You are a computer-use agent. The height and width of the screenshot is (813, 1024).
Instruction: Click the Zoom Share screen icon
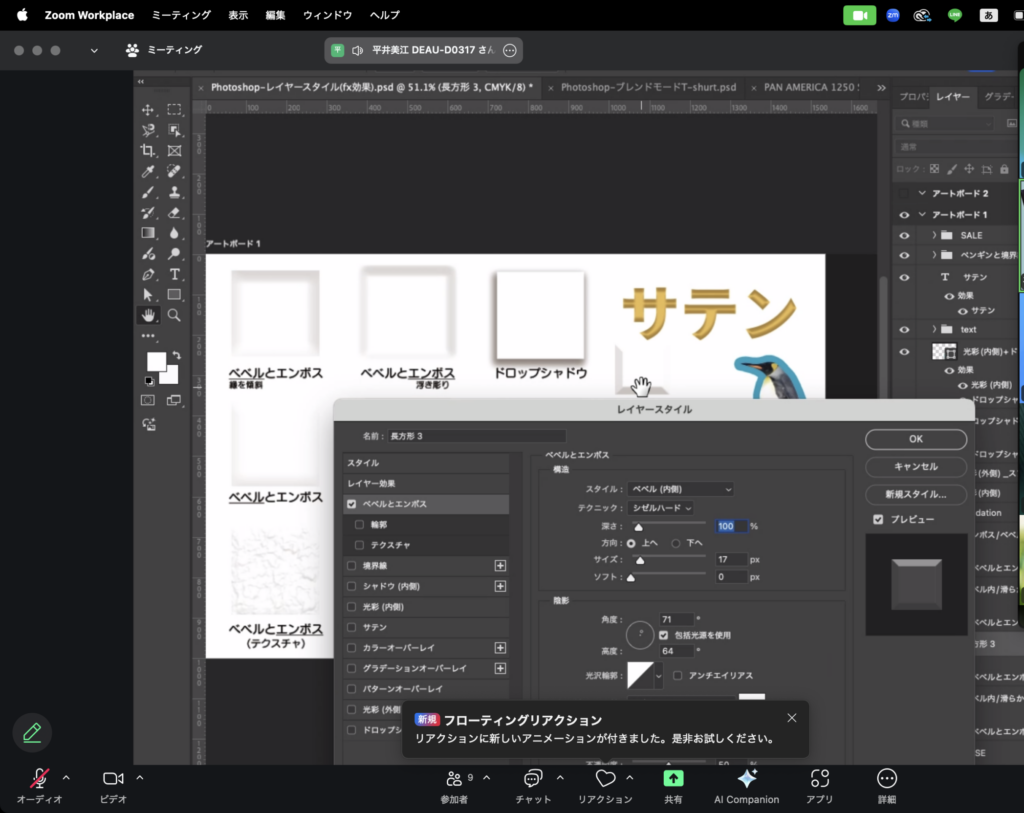pos(673,778)
